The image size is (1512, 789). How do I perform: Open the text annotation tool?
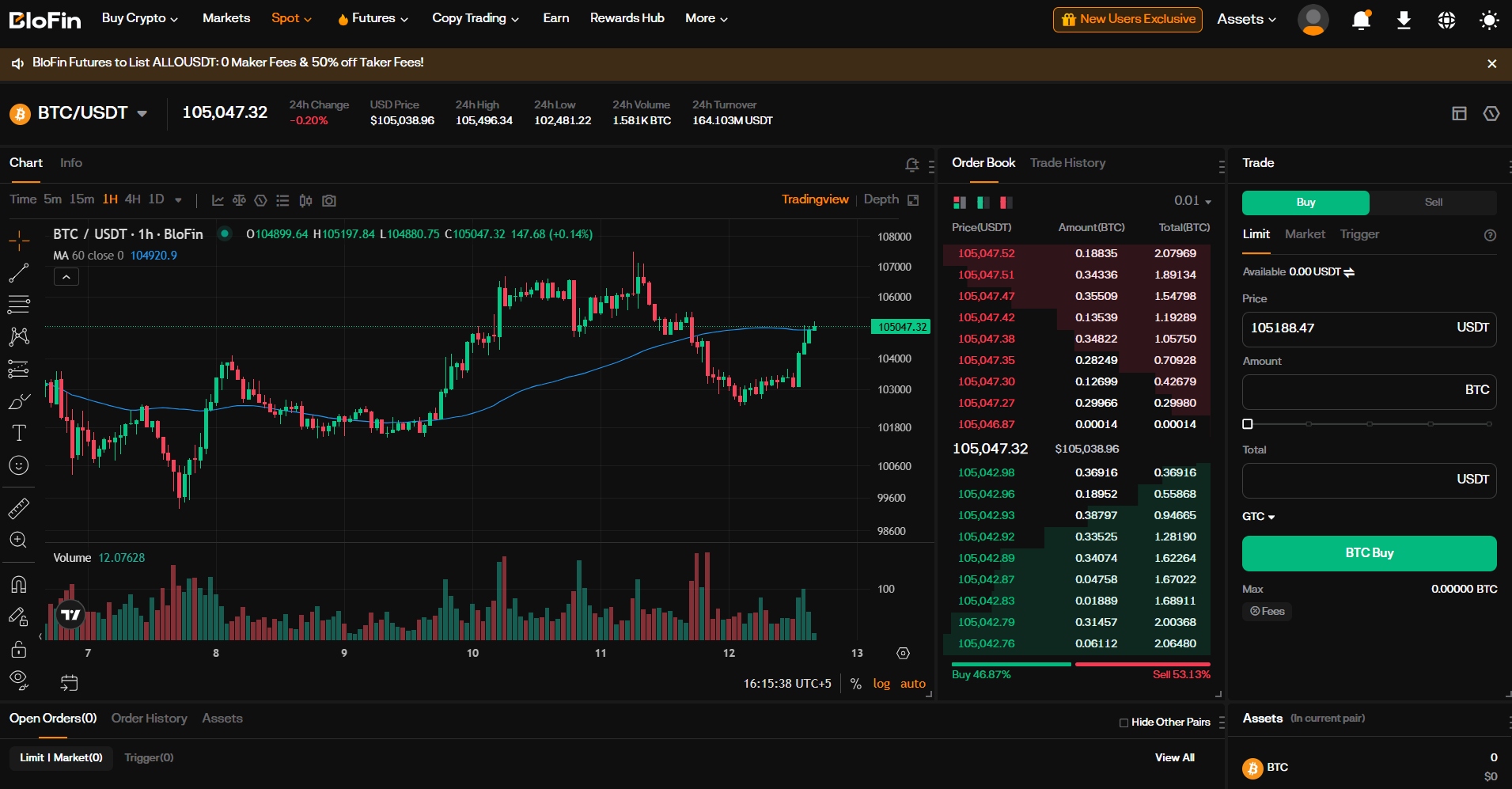18,433
